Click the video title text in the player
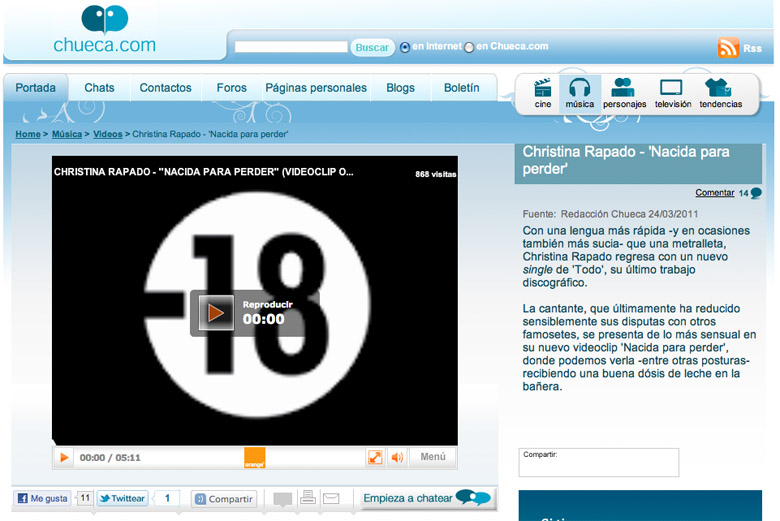Screen dimensions: 780x521 (x=203, y=172)
